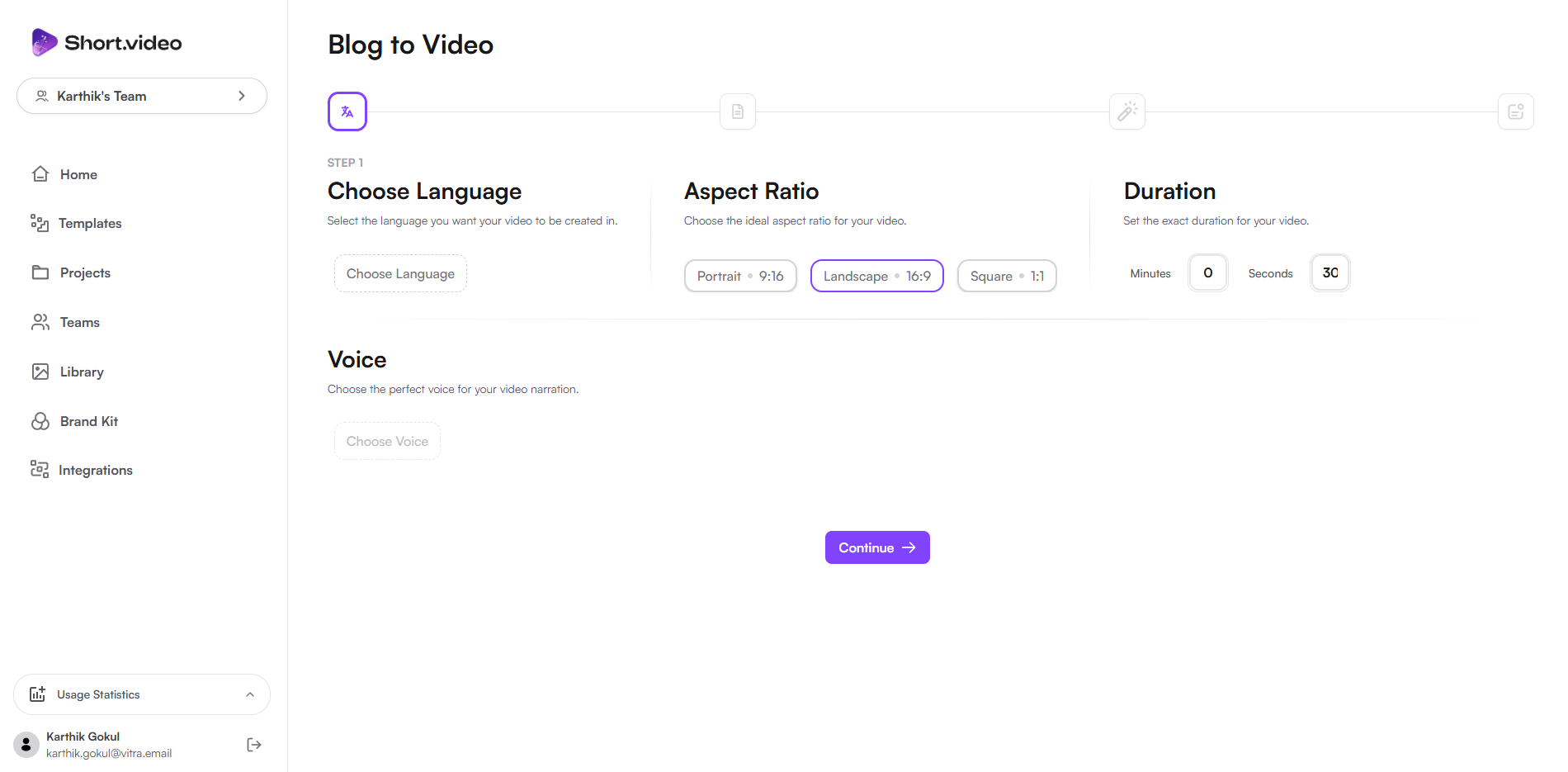Click the magic wand step icon
Image resolution: width=1568 pixels, height=772 pixels.
[1127, 111]
